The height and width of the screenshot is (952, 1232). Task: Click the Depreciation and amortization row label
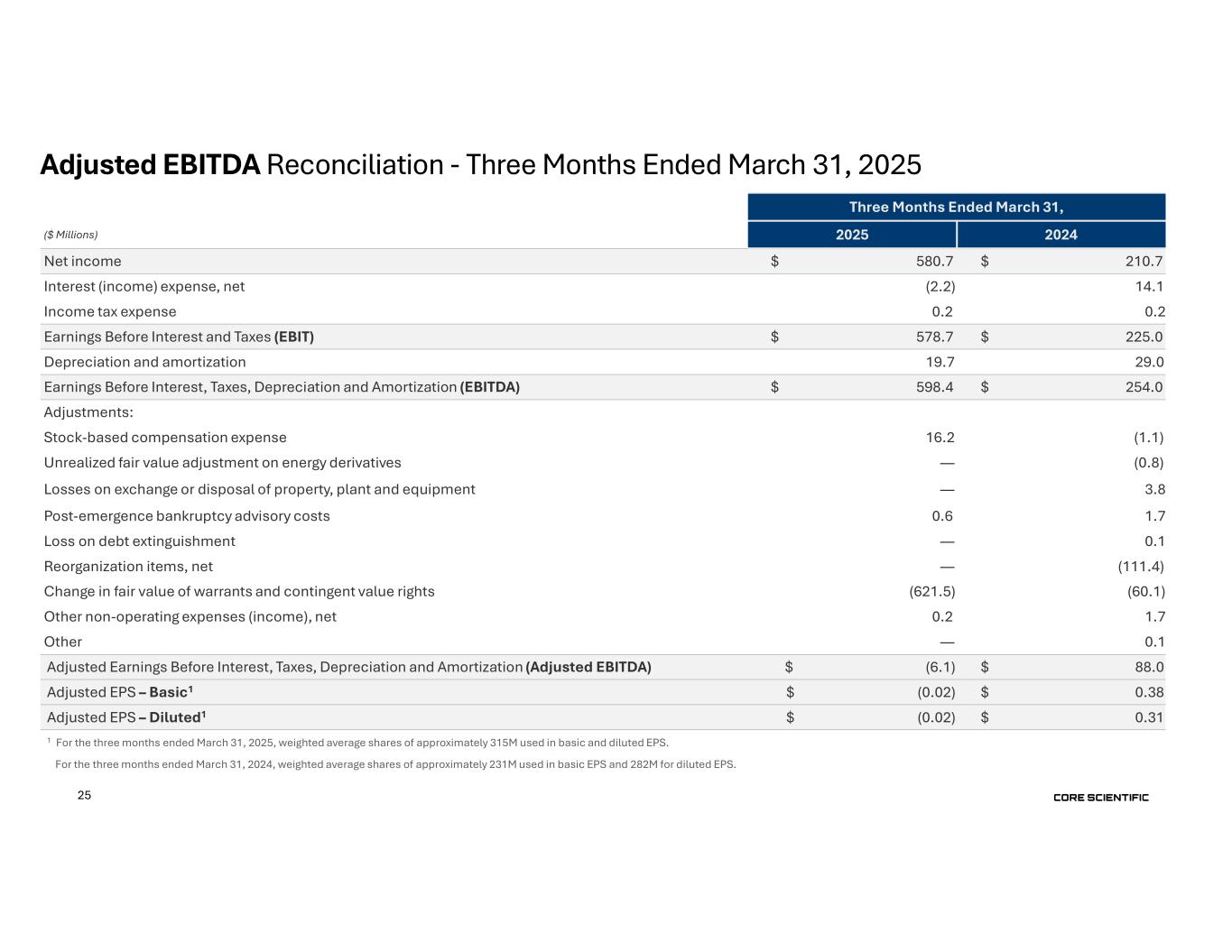(144, 363)
